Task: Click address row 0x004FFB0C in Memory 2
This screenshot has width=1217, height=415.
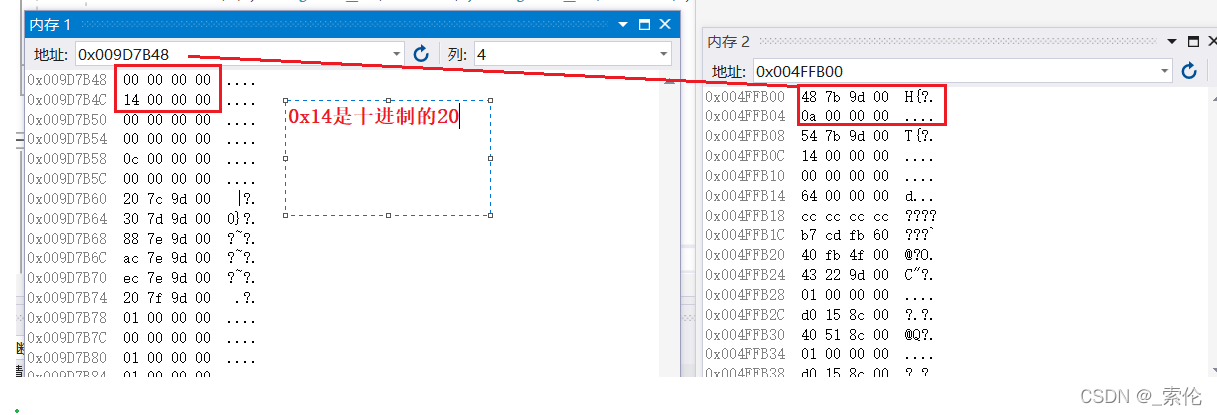Action: [x=820, y=156]
